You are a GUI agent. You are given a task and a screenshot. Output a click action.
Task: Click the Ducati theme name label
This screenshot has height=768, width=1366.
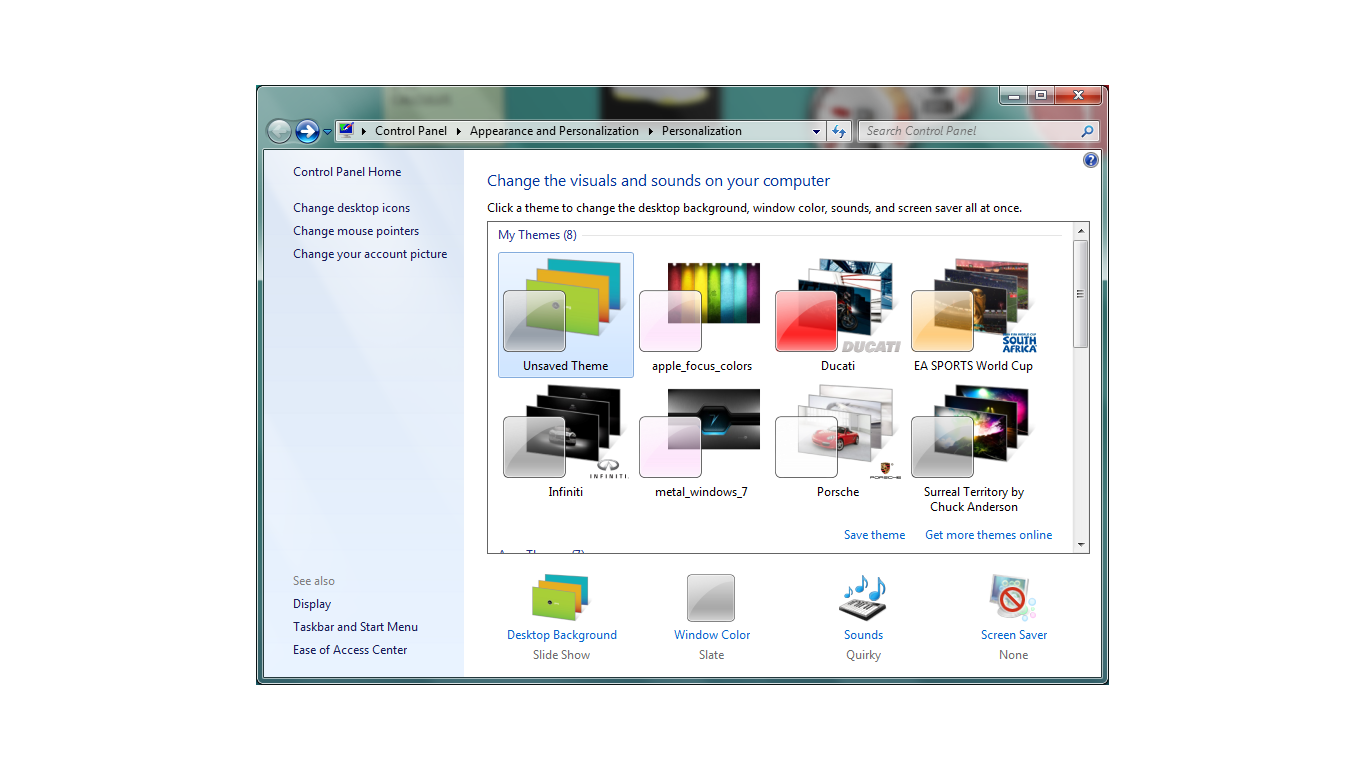coord(838,366)
